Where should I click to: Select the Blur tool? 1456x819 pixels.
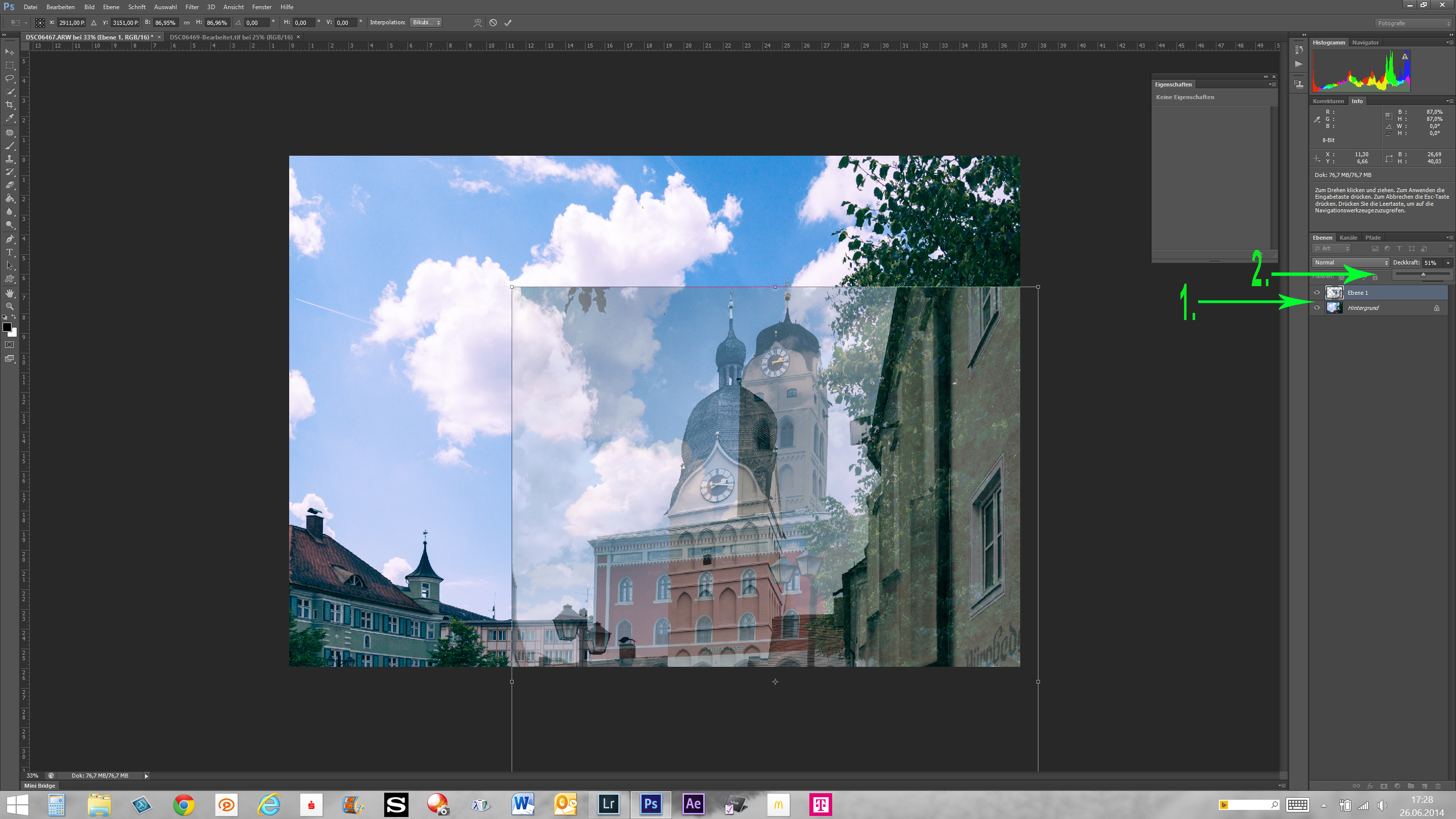tap(10, 211)
